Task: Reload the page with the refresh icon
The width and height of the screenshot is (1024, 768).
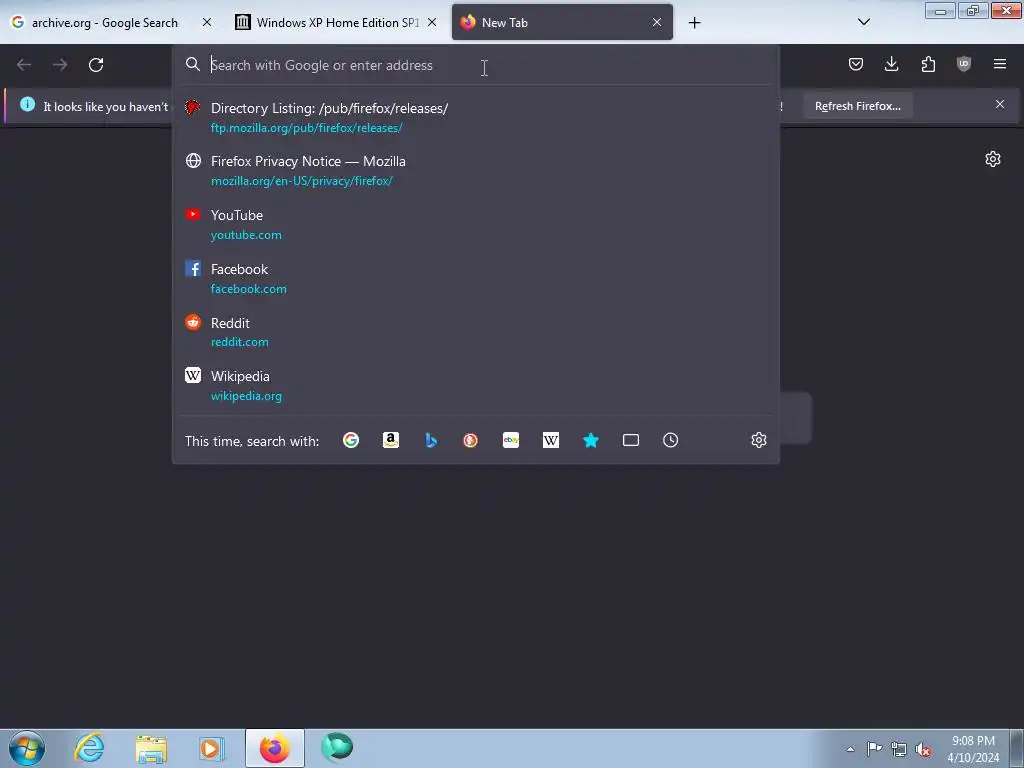Action: pos(96,65)
